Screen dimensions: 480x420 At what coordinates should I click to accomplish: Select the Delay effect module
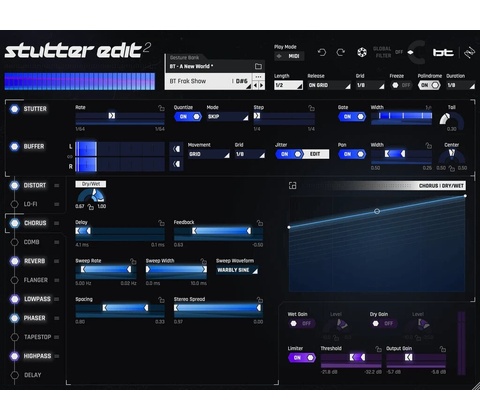click(32, 375)
